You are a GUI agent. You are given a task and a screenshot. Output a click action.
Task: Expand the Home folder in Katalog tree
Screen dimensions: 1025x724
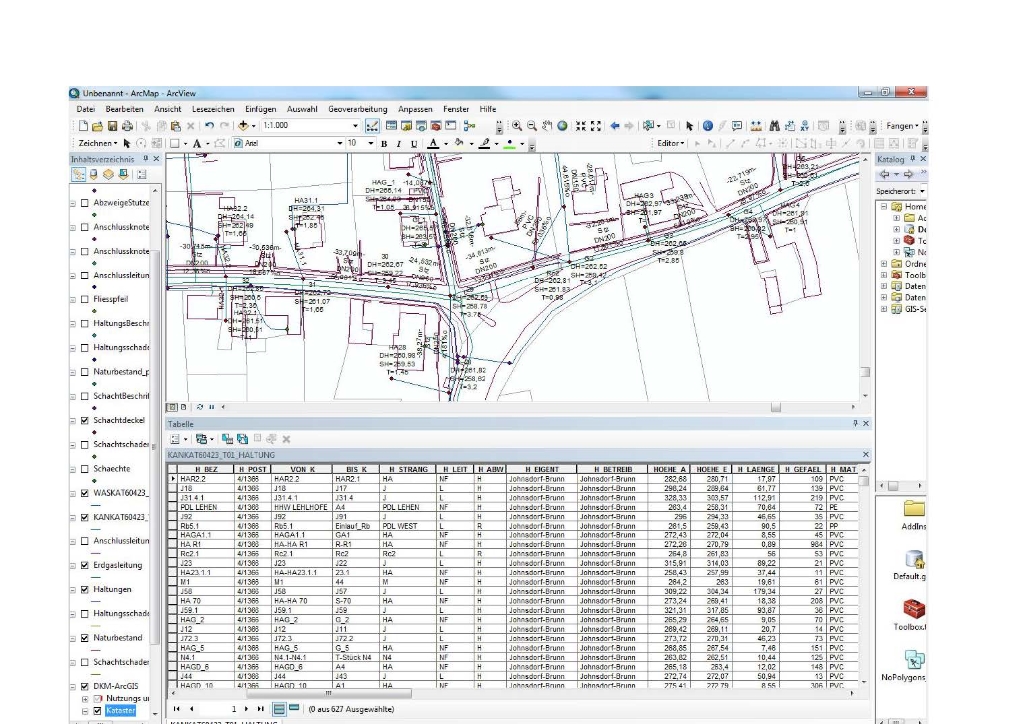tap(884, 206)
